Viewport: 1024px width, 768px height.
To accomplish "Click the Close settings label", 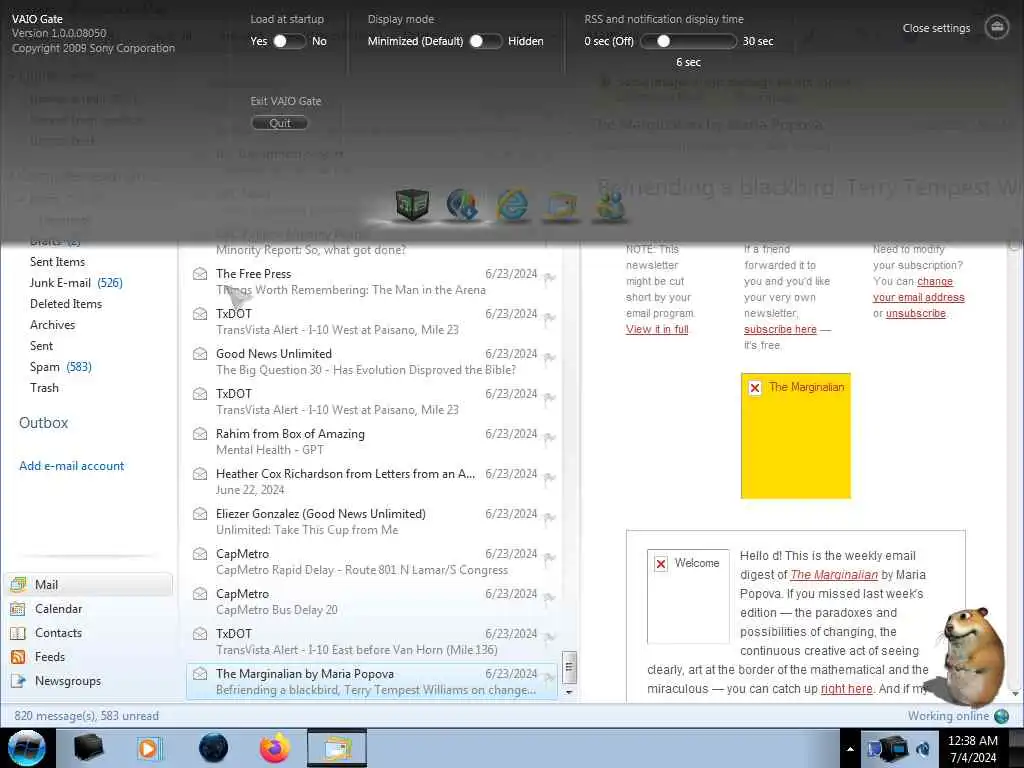I will click(x=936, y=28).
